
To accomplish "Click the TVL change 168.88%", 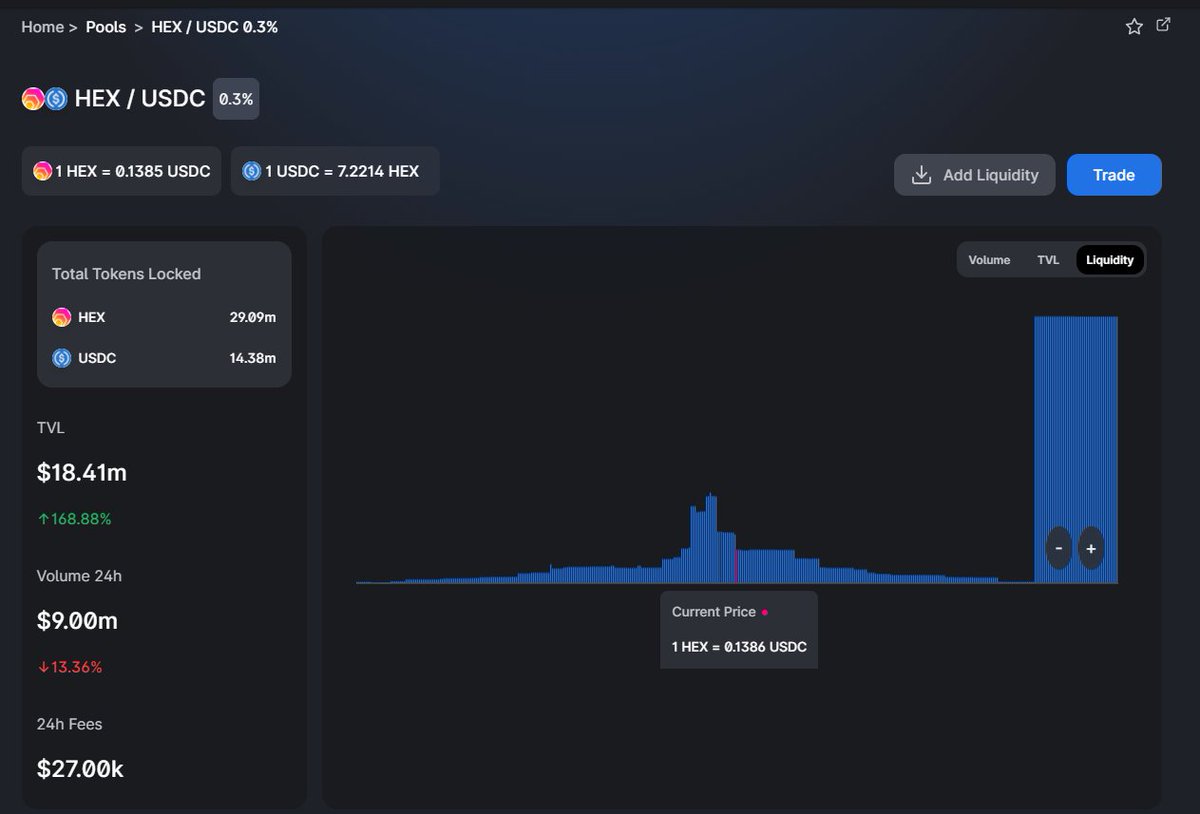I will (x=74, y=519).
